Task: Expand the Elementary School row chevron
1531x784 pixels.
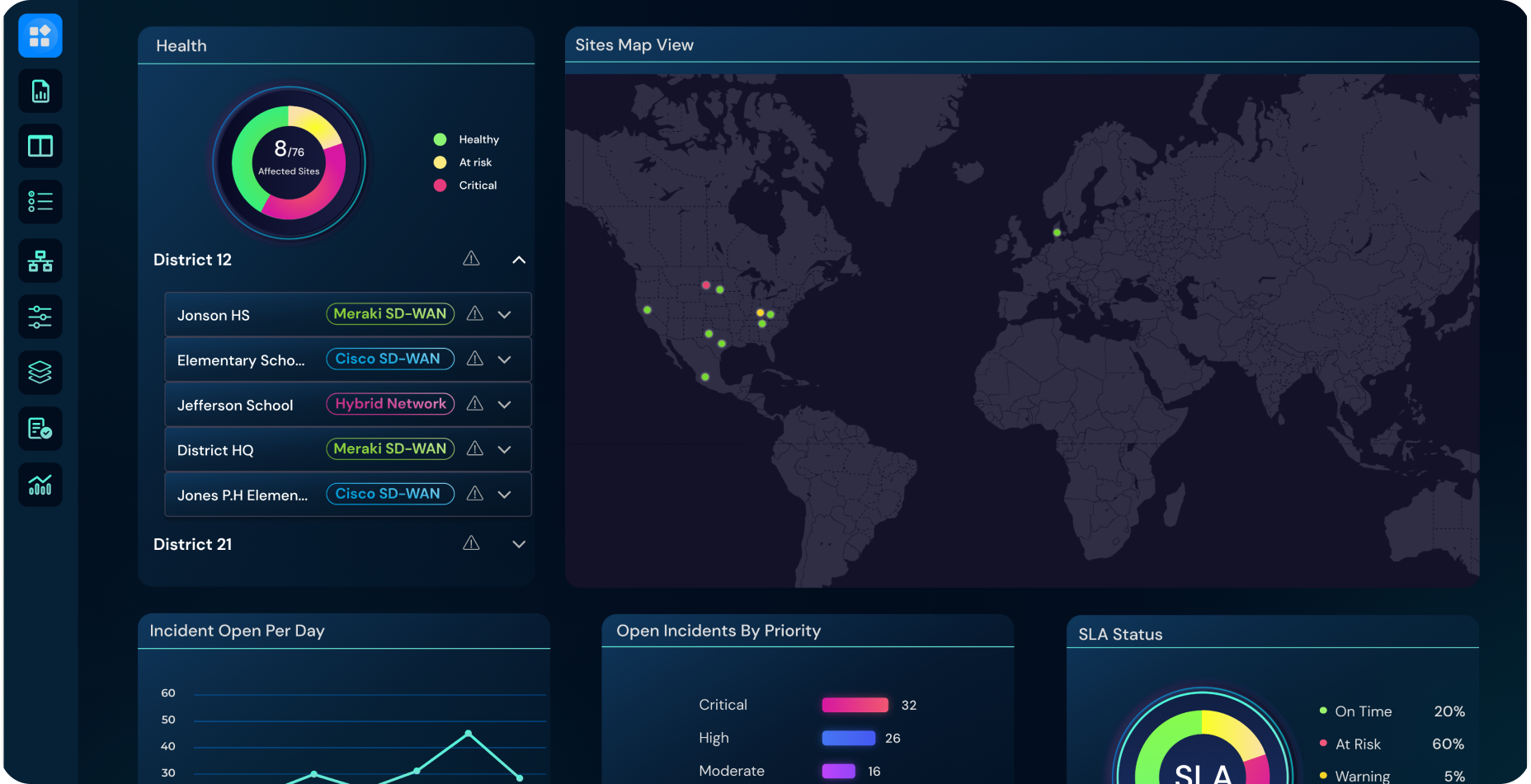Action: point(505,359)
